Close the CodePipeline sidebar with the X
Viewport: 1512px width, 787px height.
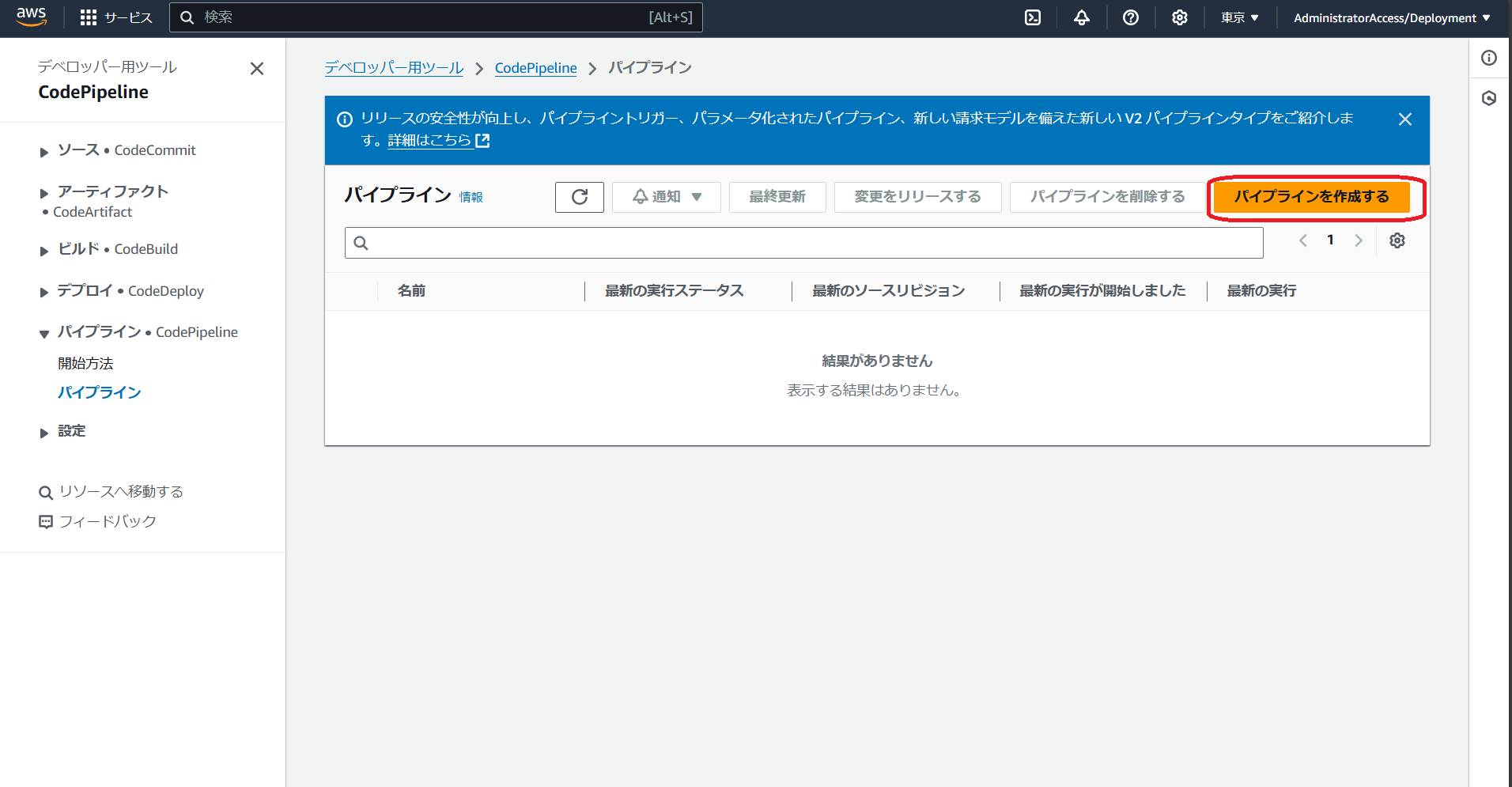256,69
